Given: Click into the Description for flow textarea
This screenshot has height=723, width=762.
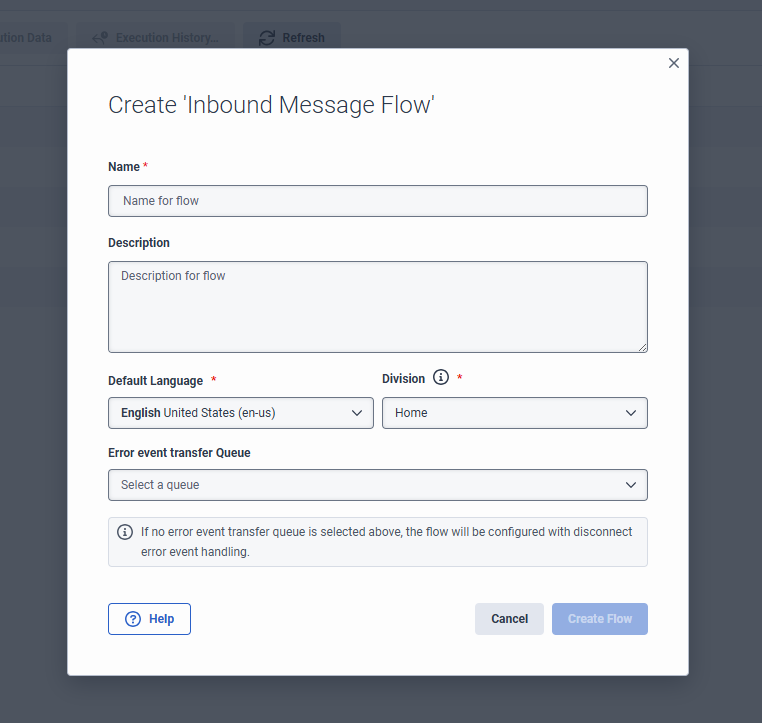Looking at the screenshot, I should click(377, 306).
